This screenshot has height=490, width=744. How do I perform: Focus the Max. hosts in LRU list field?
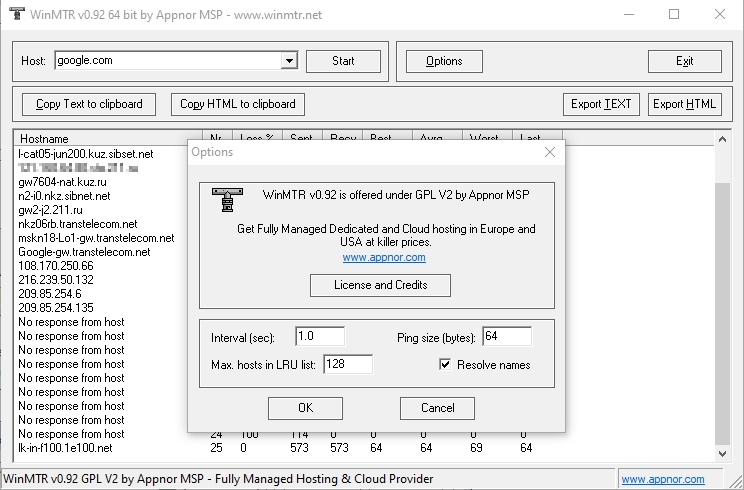[348, 364]
